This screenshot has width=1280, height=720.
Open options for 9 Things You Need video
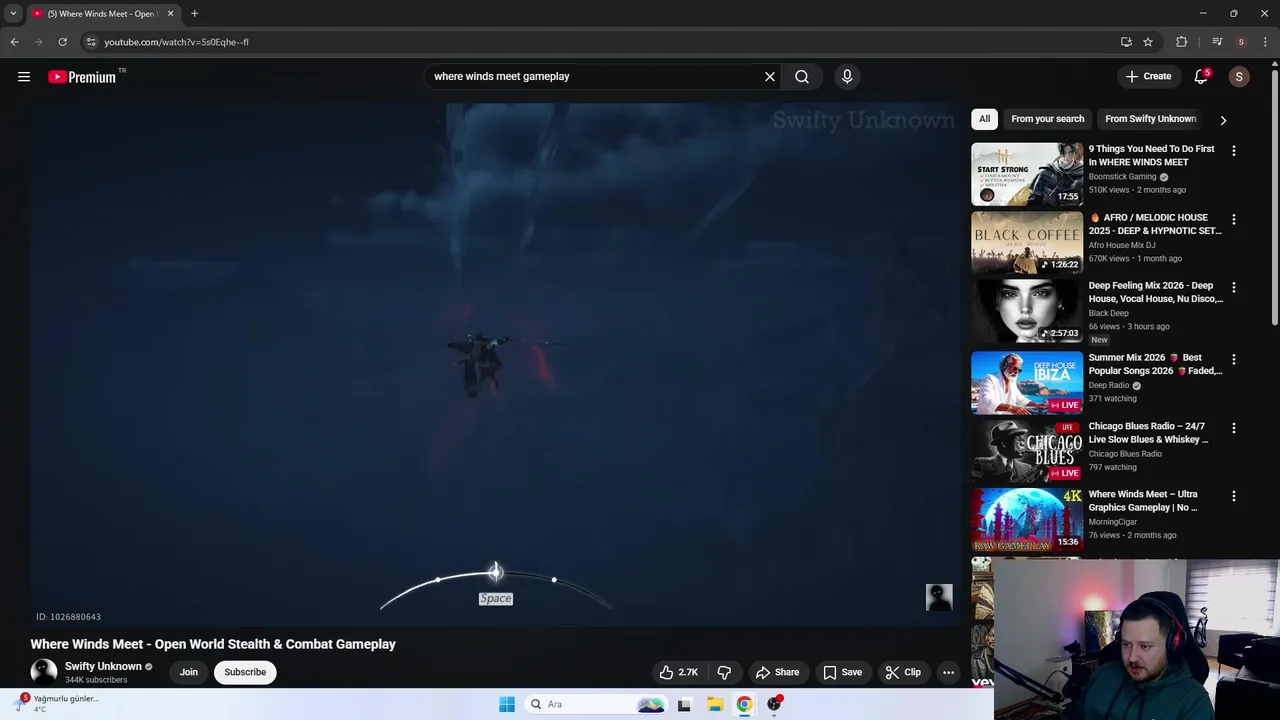[x=1233, y=151]
